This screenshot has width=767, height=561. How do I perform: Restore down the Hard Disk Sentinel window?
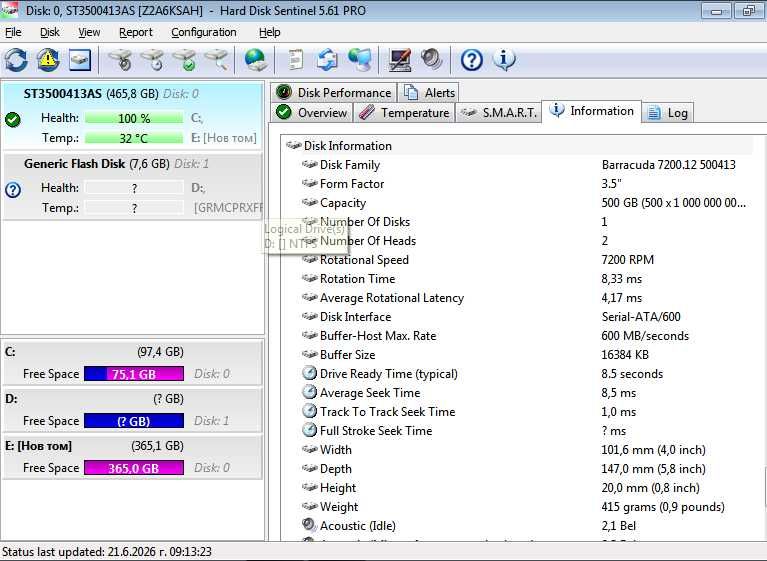pyautogui.click(x=749, y=11)
